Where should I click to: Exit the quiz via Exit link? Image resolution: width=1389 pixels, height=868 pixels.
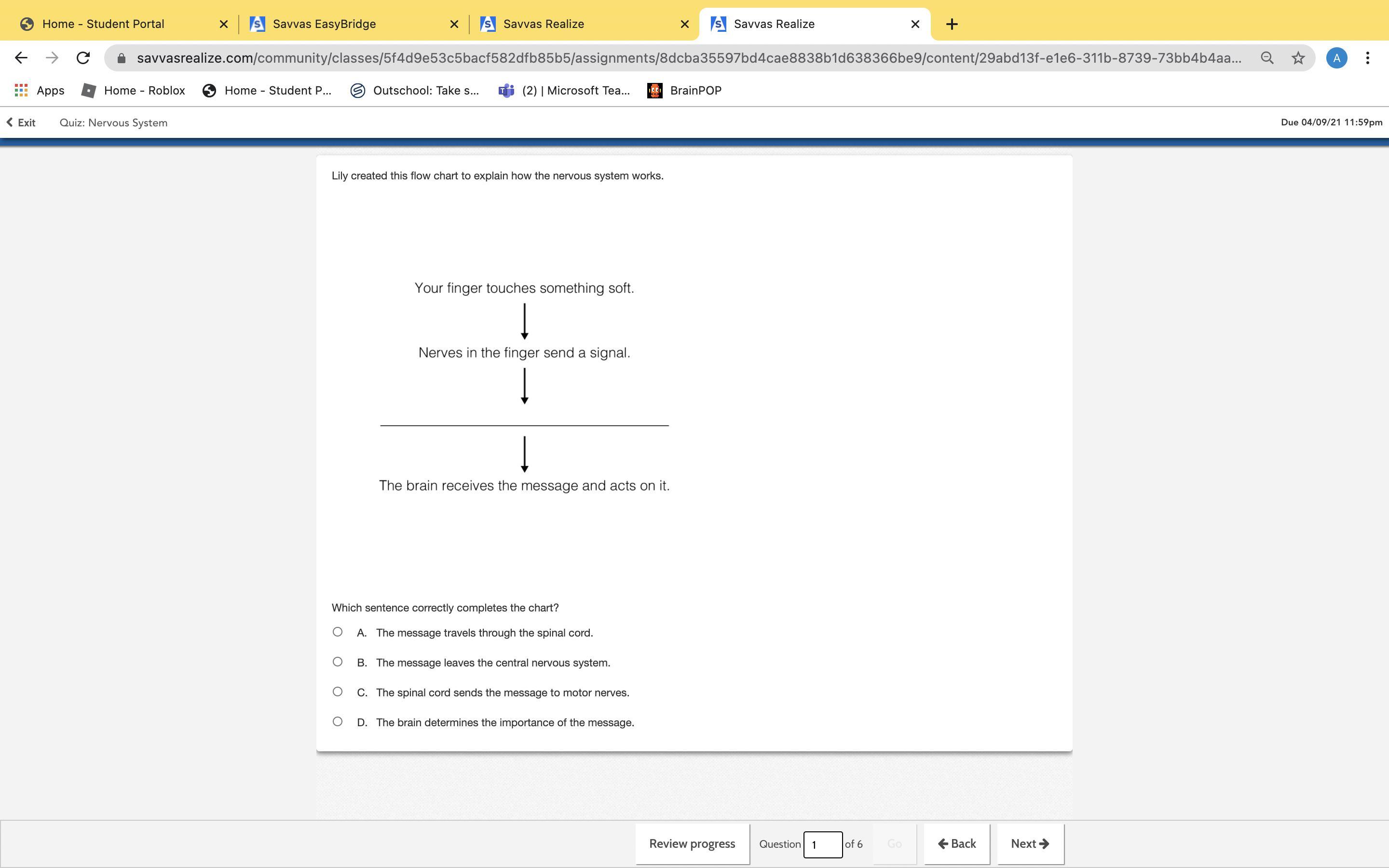point(21,122)
